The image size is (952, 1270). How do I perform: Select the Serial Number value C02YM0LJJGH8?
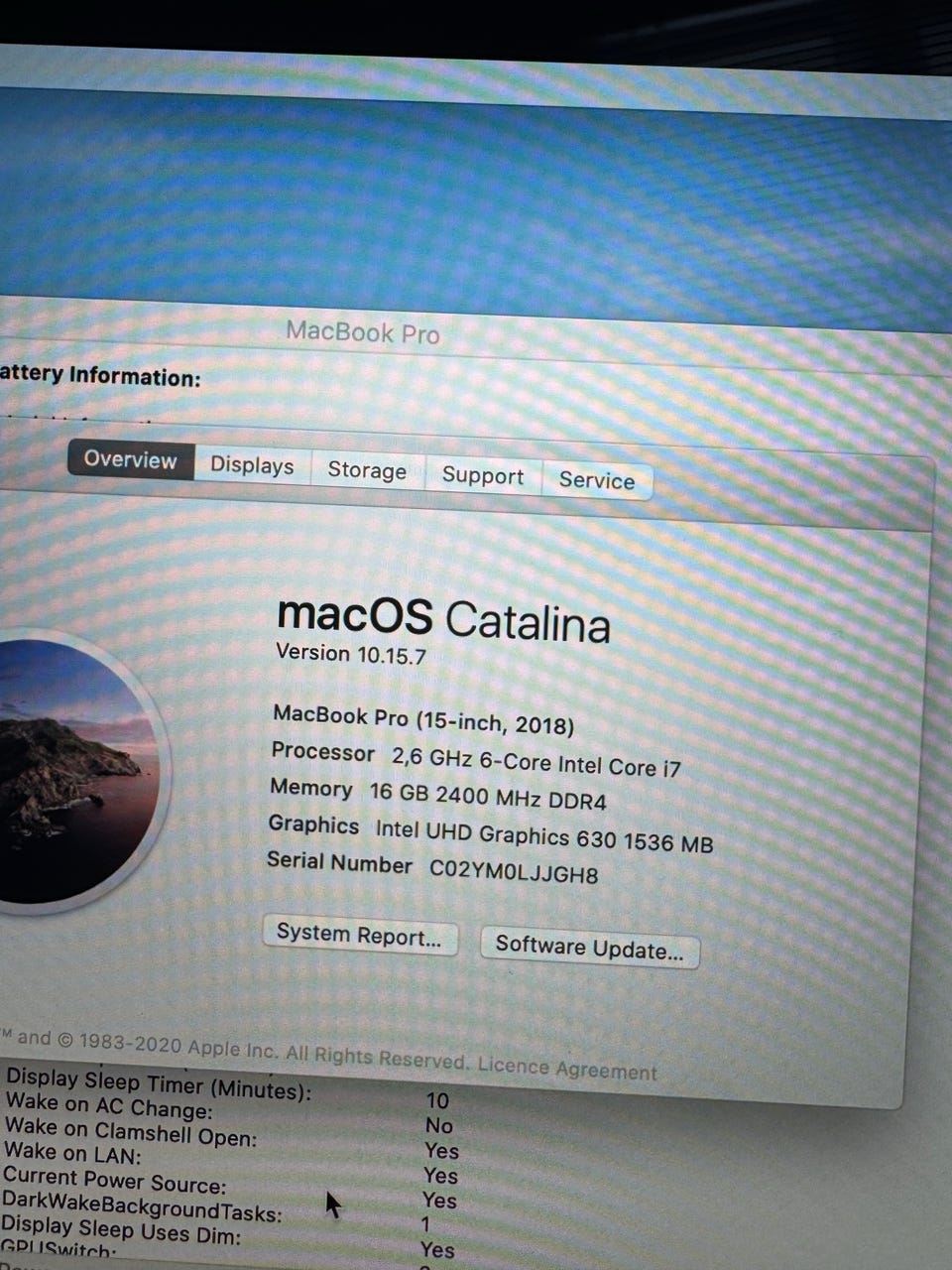(x=514, y=871)
